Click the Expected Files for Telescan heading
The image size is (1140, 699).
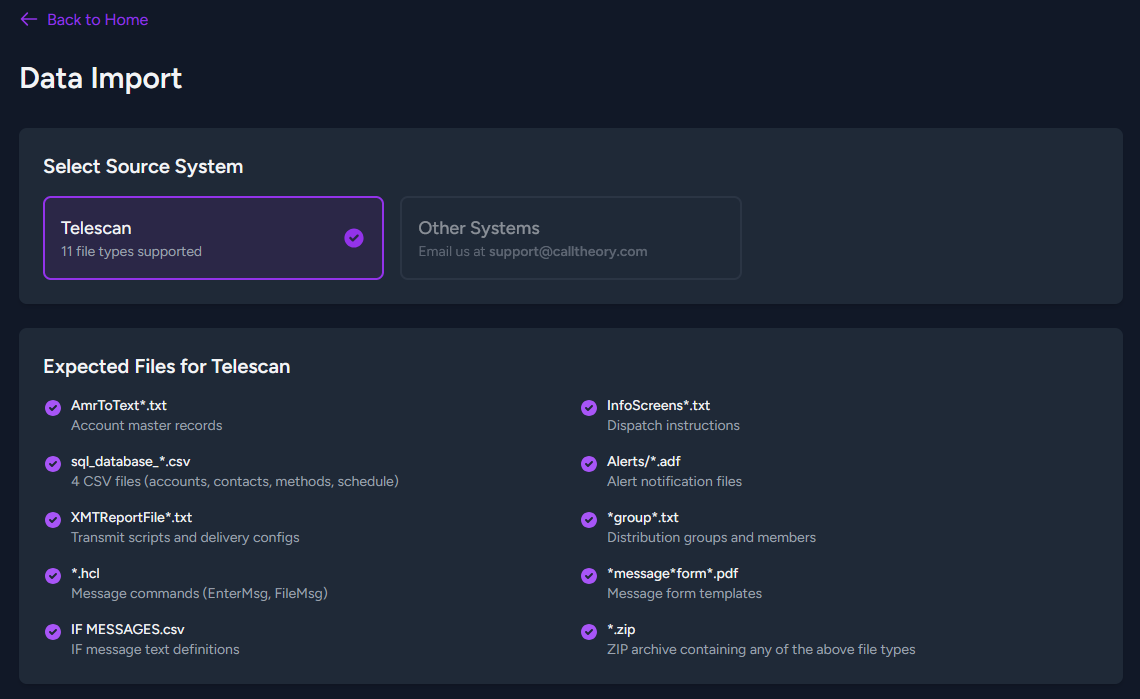coord(167,367)
